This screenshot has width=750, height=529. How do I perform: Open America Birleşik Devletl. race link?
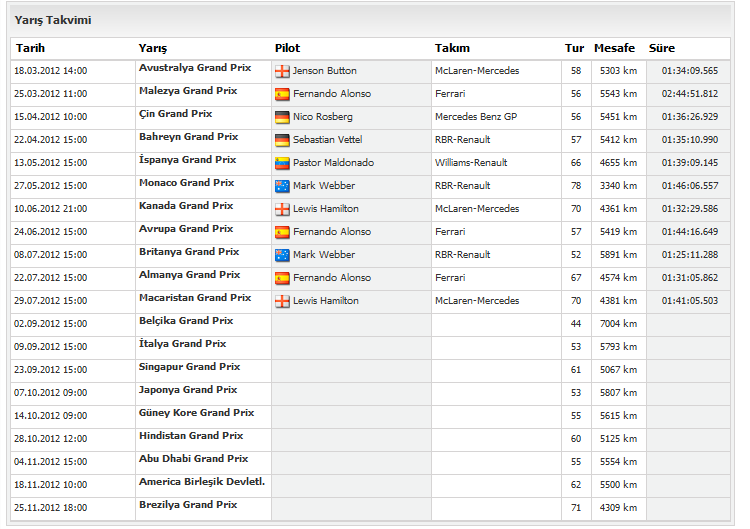[202, 482]
